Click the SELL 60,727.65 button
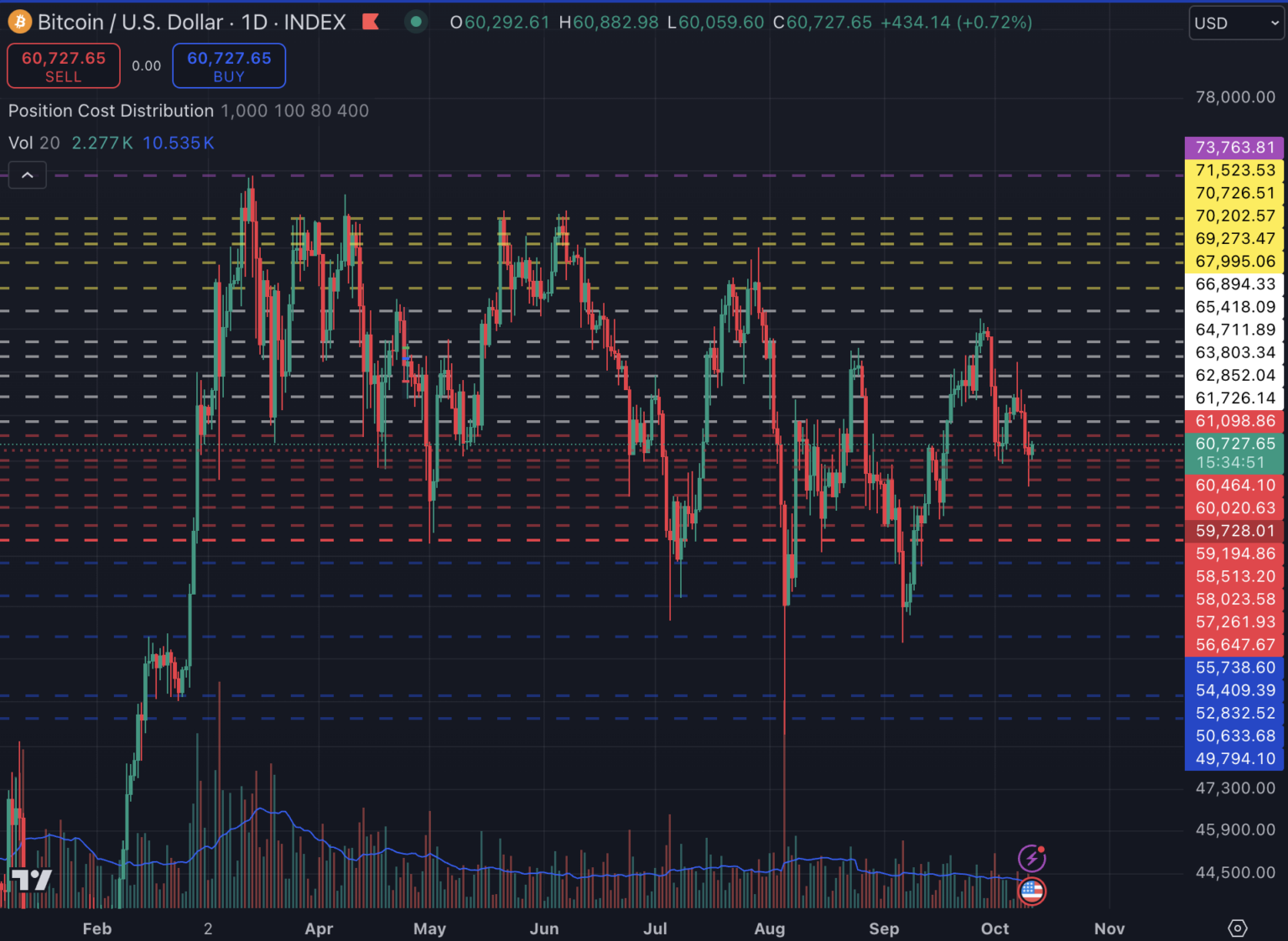This screenshot has width=1288, height=941. (x=64, y=66)
